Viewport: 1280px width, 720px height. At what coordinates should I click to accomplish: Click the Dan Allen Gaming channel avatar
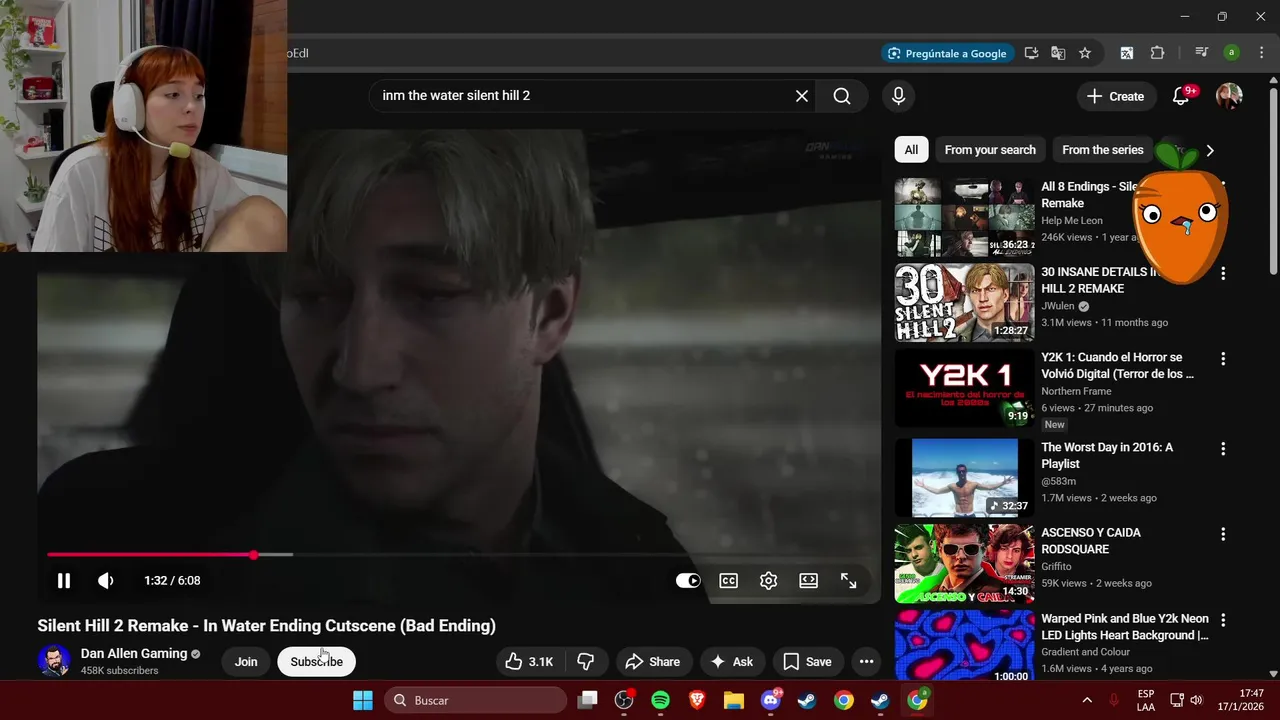(x=54, y=661)
